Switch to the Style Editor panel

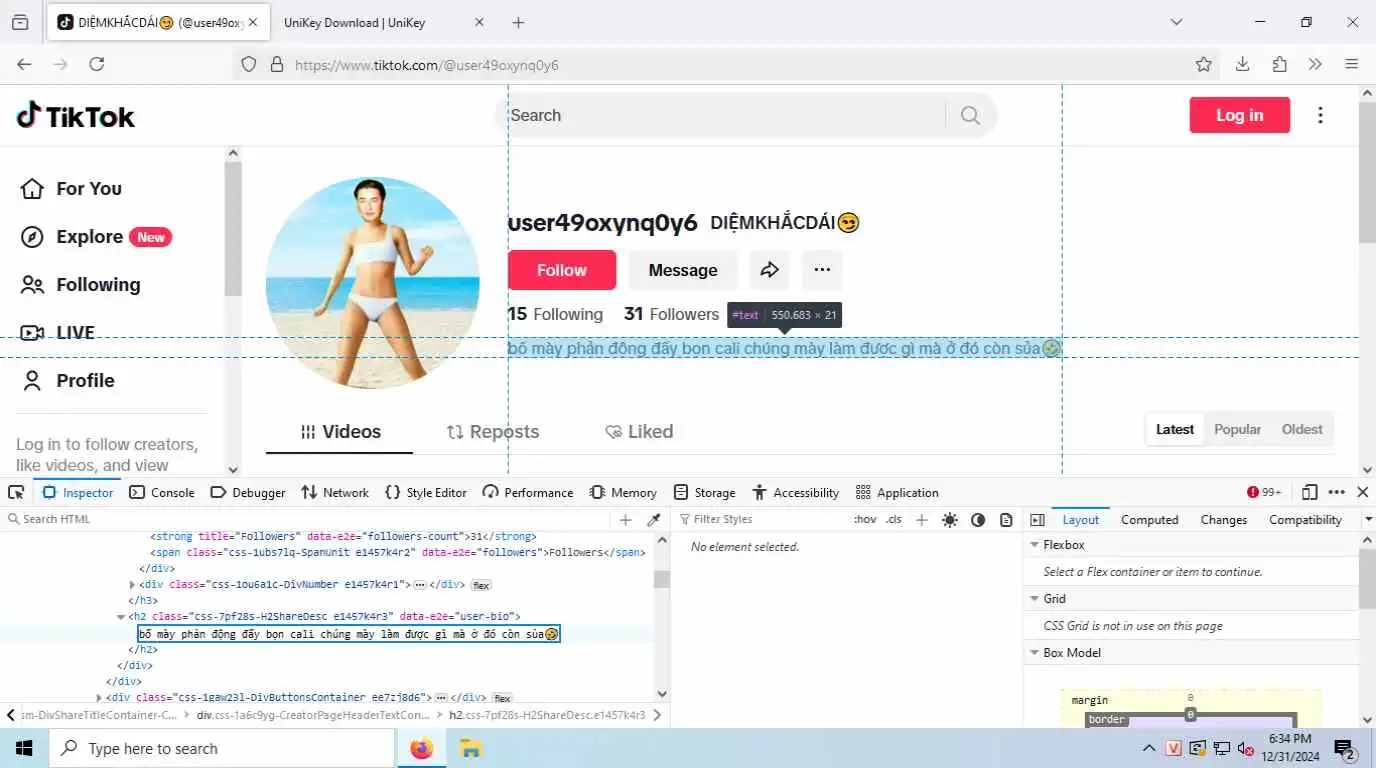[426, 492]
